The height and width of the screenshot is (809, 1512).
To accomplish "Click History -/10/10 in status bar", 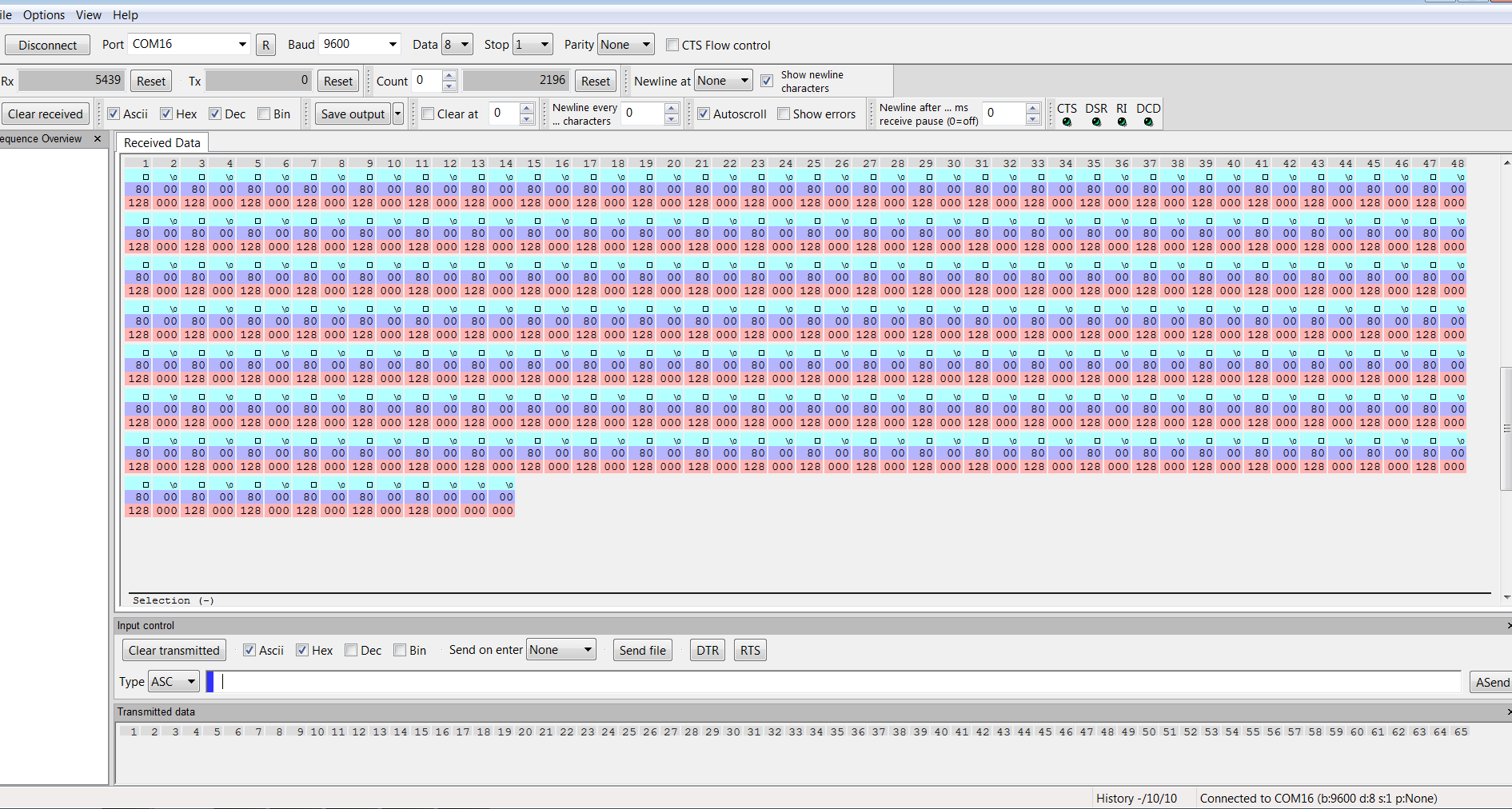I will [x=1136, y=799].
